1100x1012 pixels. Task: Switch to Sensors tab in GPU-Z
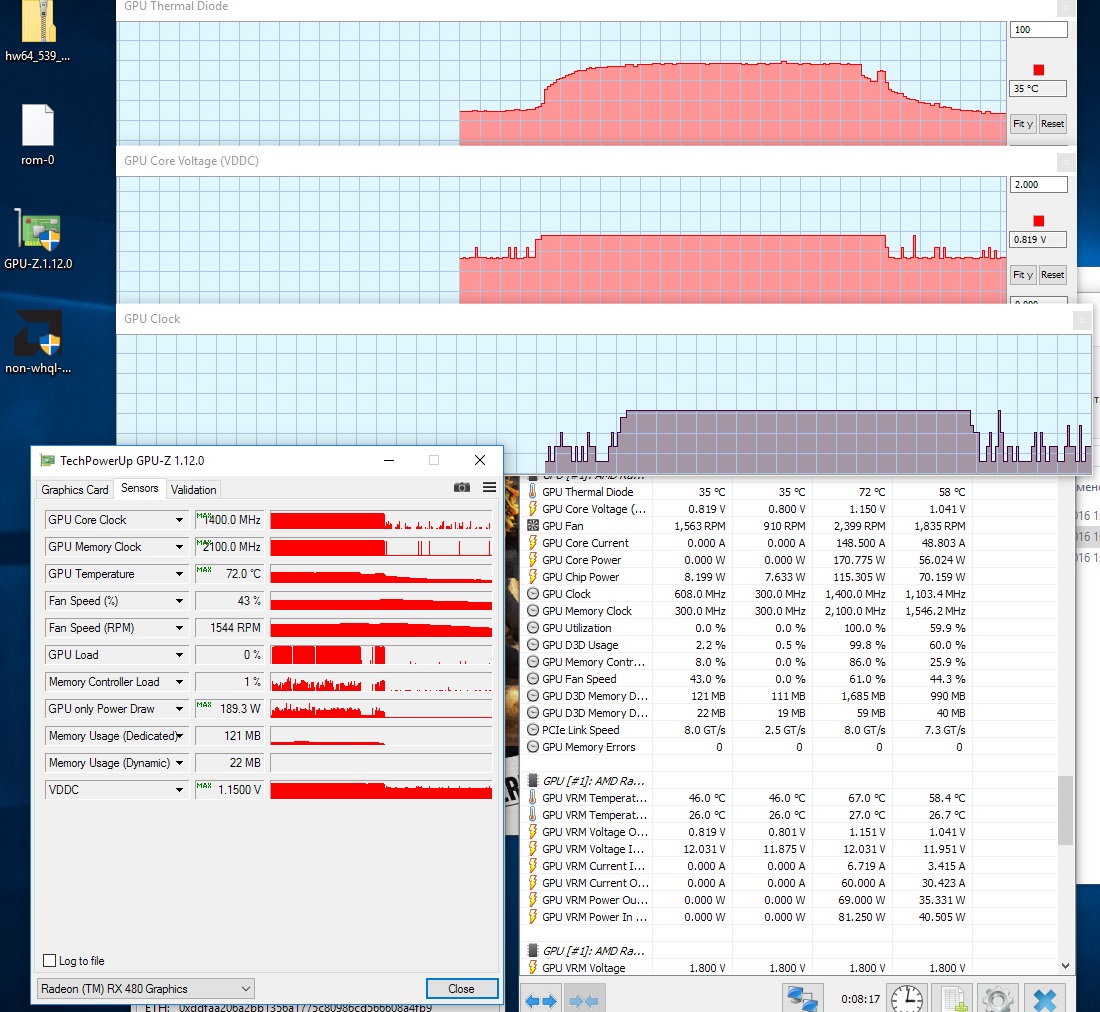point(140,488)
